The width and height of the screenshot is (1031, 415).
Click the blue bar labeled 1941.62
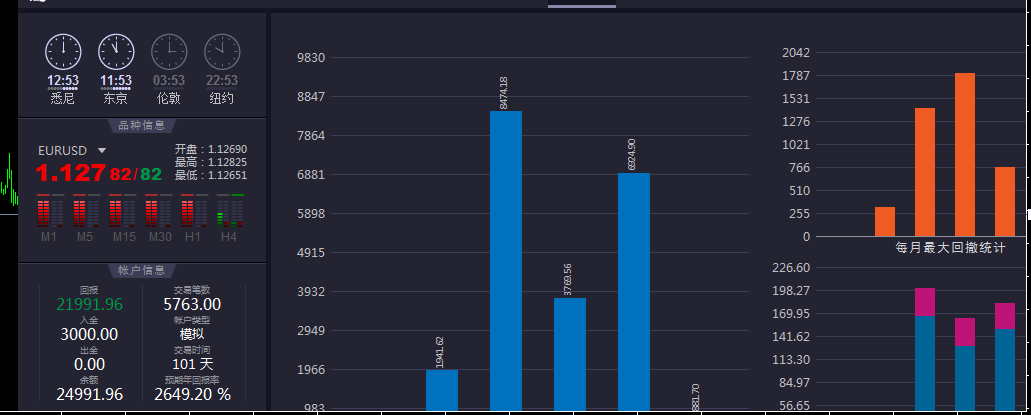[442, 391]
